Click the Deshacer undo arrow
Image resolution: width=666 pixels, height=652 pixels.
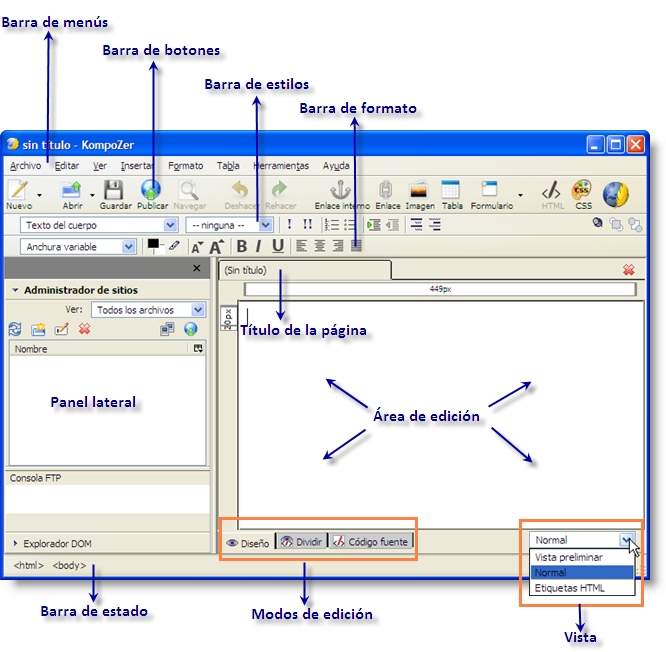[x=240, y=189]
